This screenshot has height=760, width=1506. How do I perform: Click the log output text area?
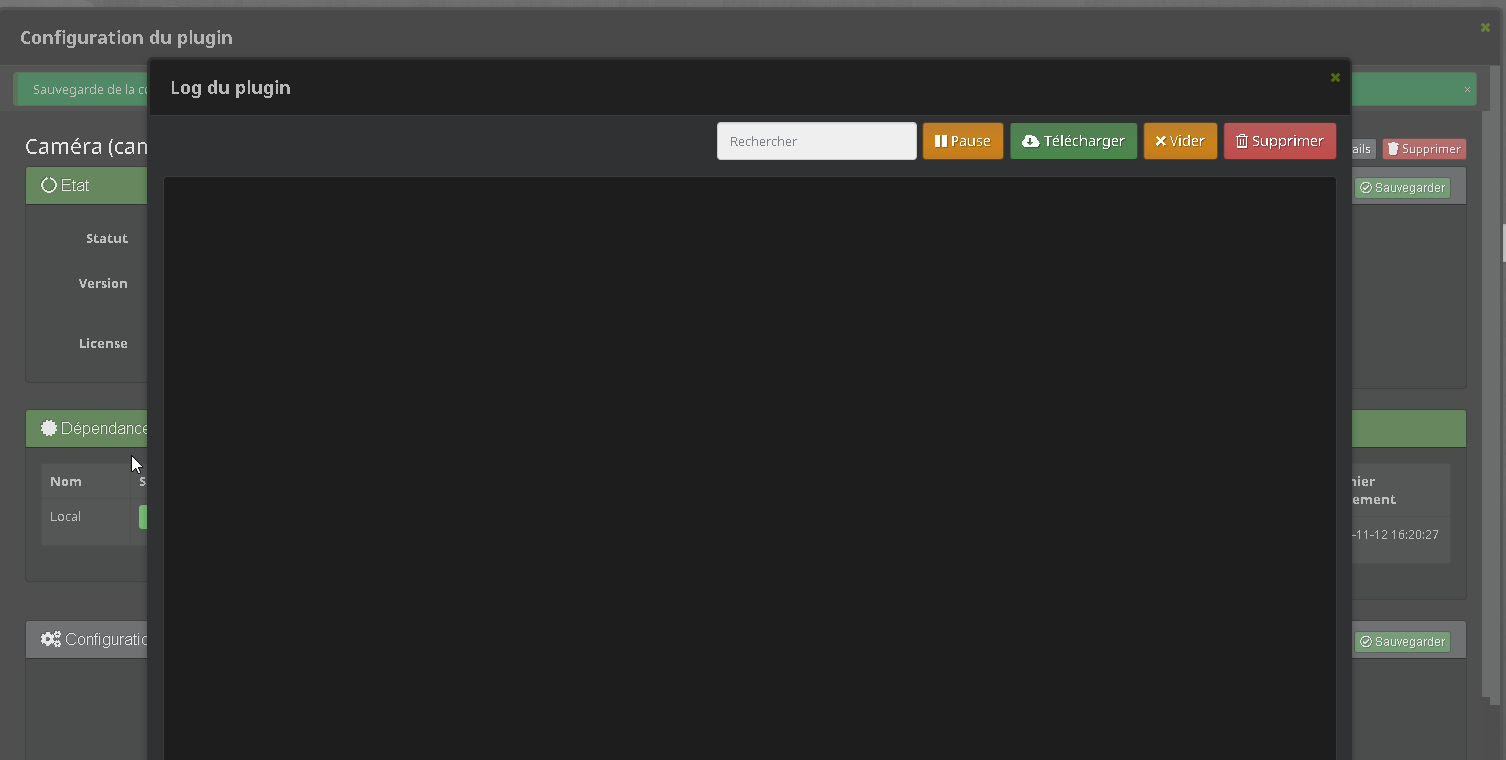tap(750, 468)
